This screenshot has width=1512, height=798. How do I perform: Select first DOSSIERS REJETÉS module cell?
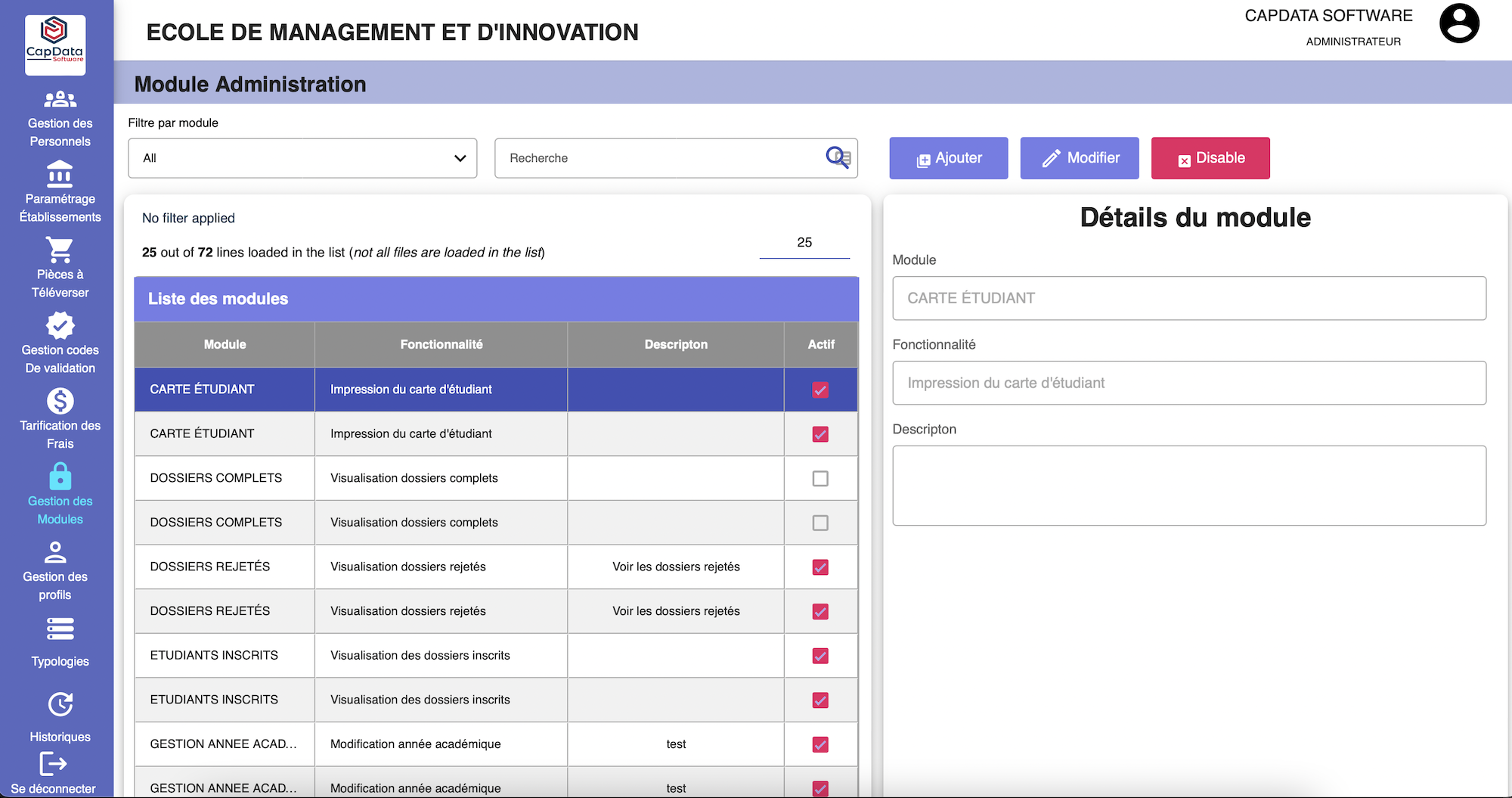point(225,567)
